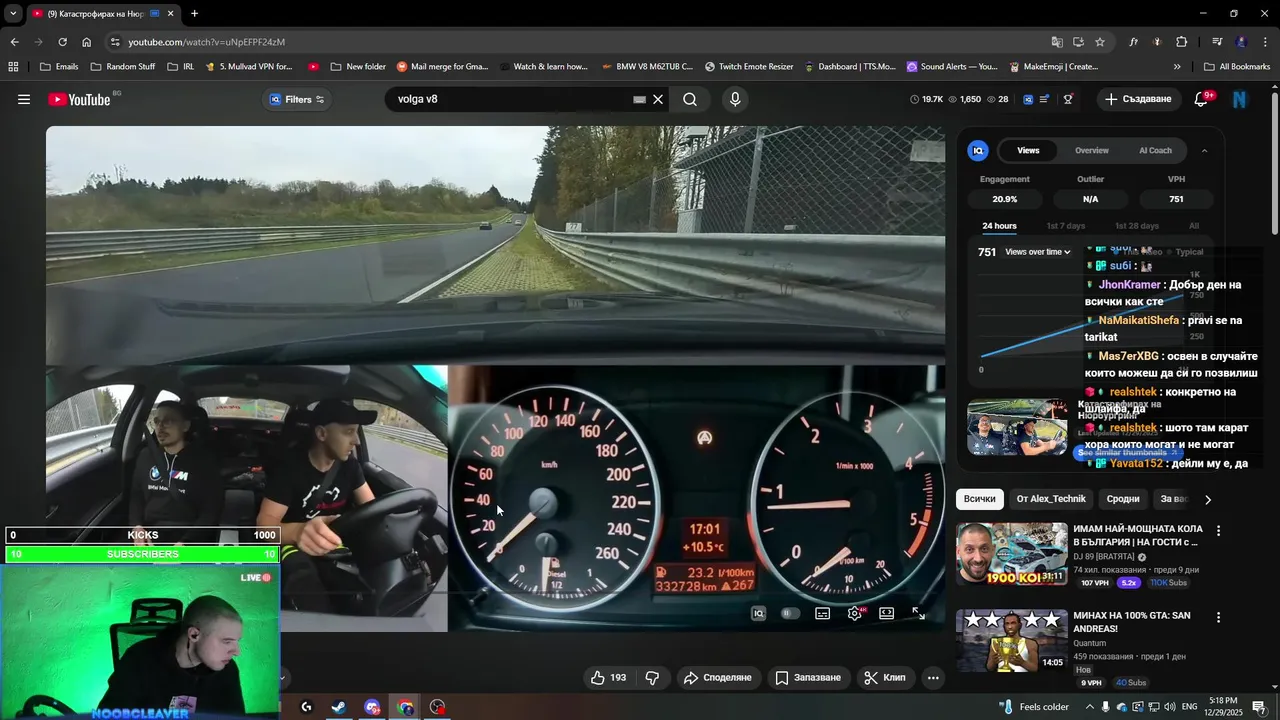This screenshot has width=1280, height=720.
Task: Toggle autoplay switch in the player
Action: click(x=790, y=613)
